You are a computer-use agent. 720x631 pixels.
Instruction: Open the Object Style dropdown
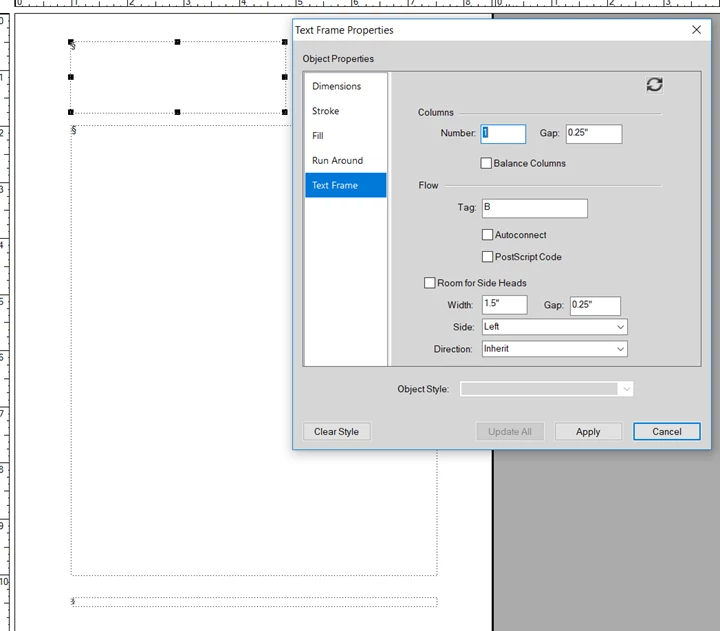(546, 389)
